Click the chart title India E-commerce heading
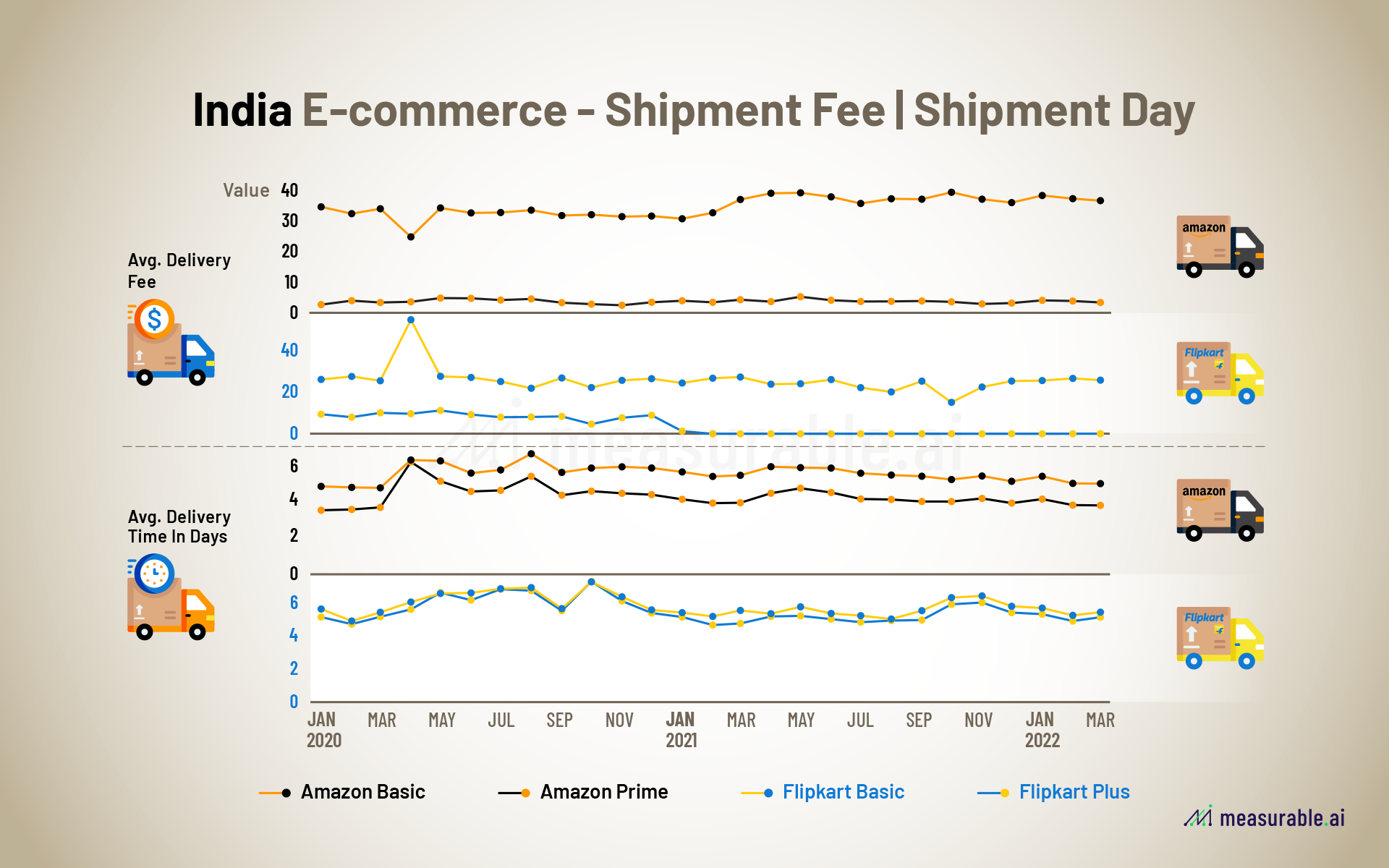This screenshot has height=868, width=1389. tap(693, 111)
